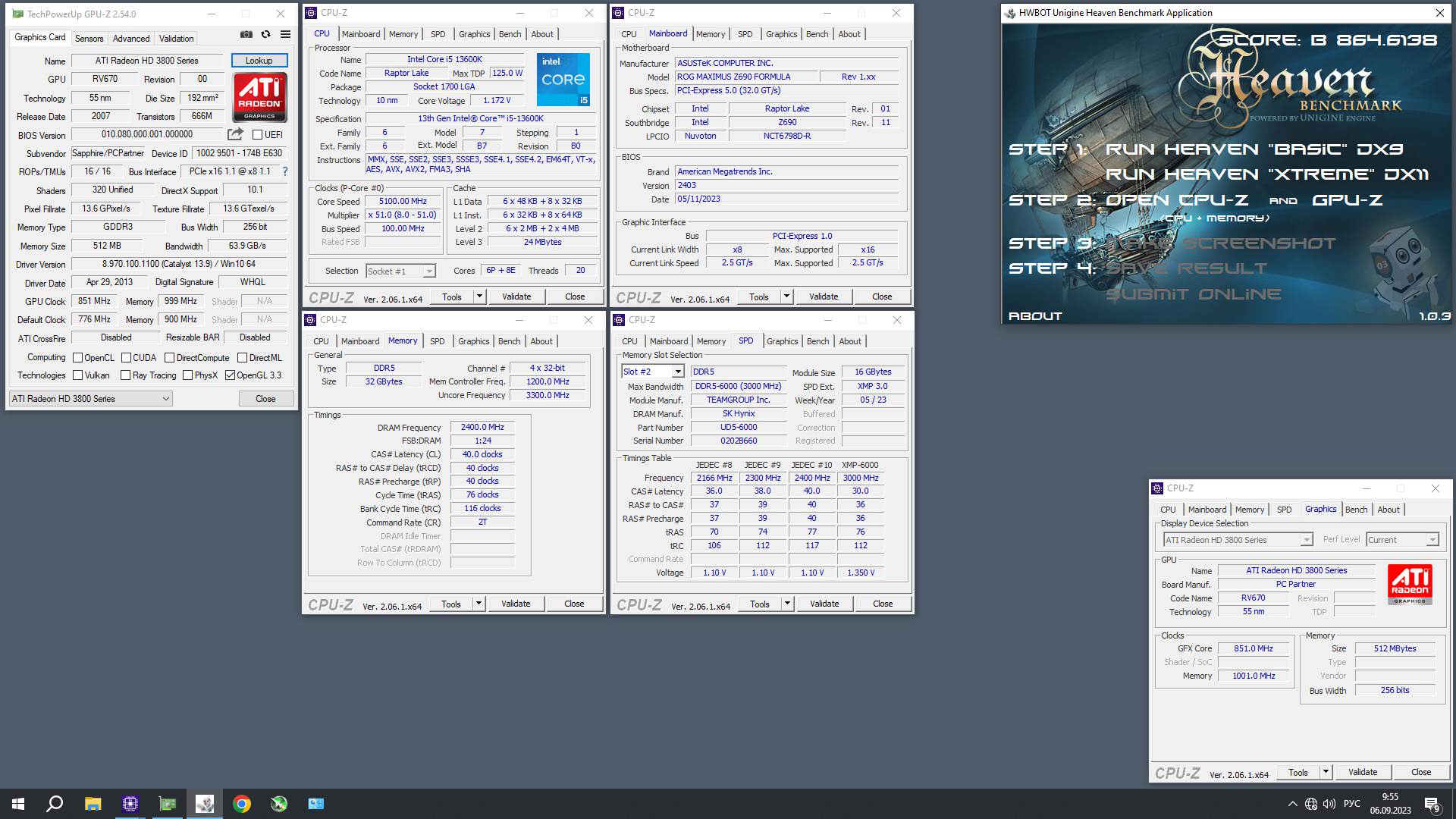The height and width of the screenshot is (819, 1456).
Task: Toggle the PhysX checkbox
Action: click(x=187, y=375)
